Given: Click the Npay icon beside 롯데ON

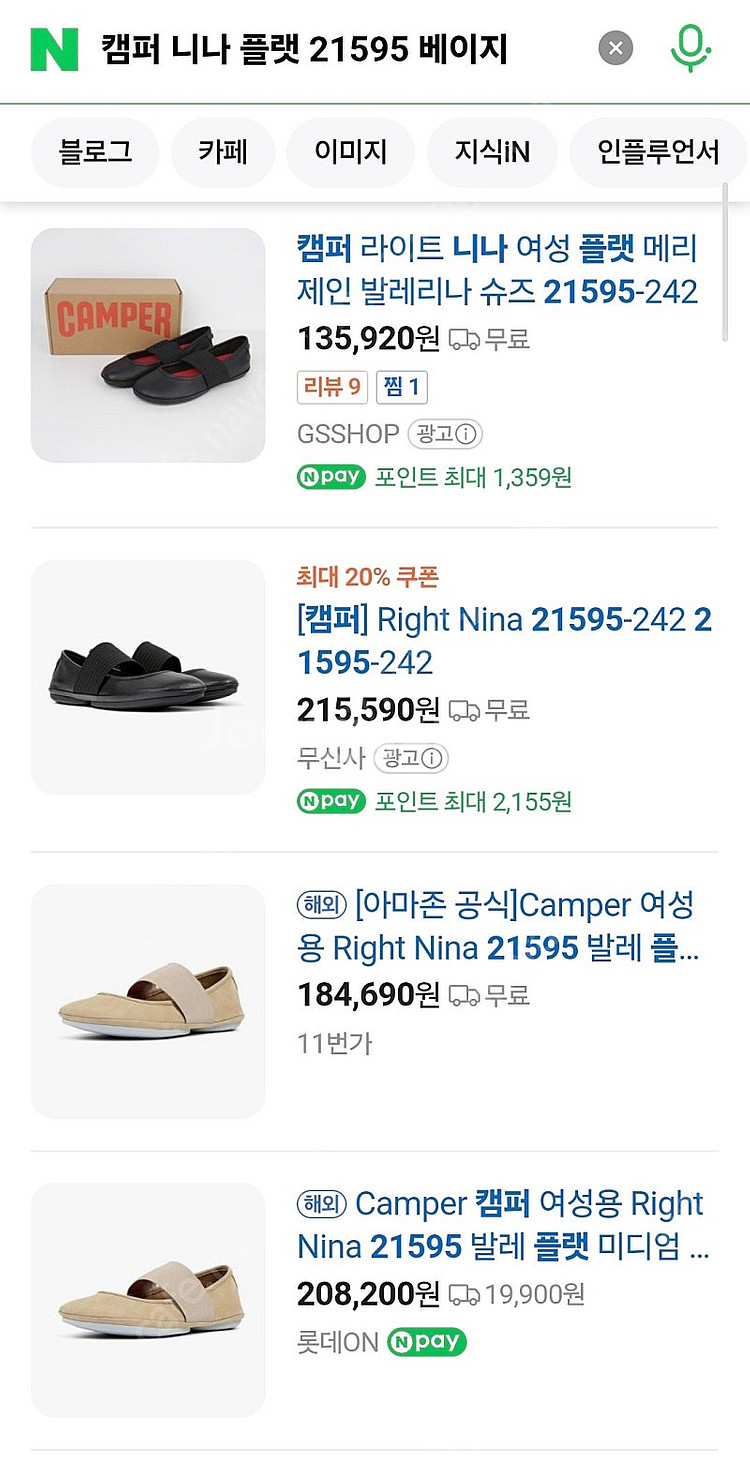Looking at the screenshot, I should [427, 1341].
